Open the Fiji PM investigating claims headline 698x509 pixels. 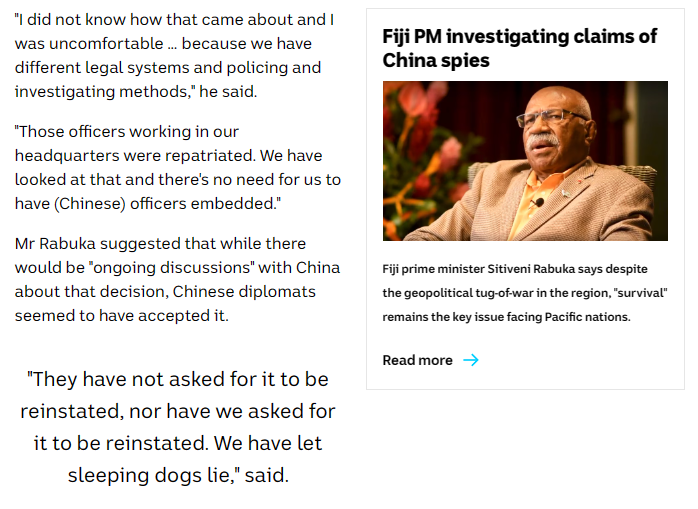[x=519, y=48]
